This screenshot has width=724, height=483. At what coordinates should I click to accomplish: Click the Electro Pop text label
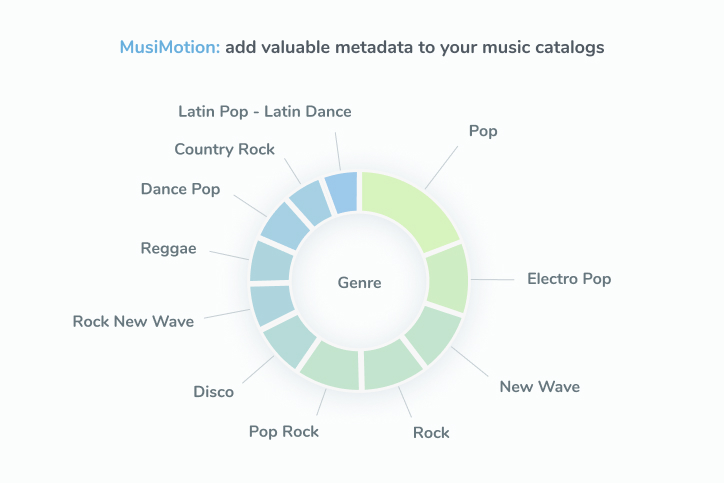[569, 279]
